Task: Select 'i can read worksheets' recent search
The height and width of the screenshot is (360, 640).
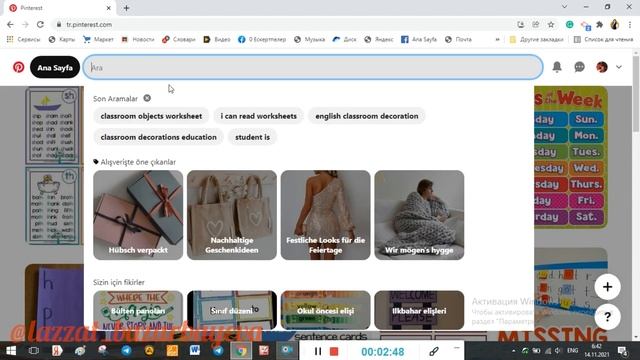Action: [x=258, y=116]
